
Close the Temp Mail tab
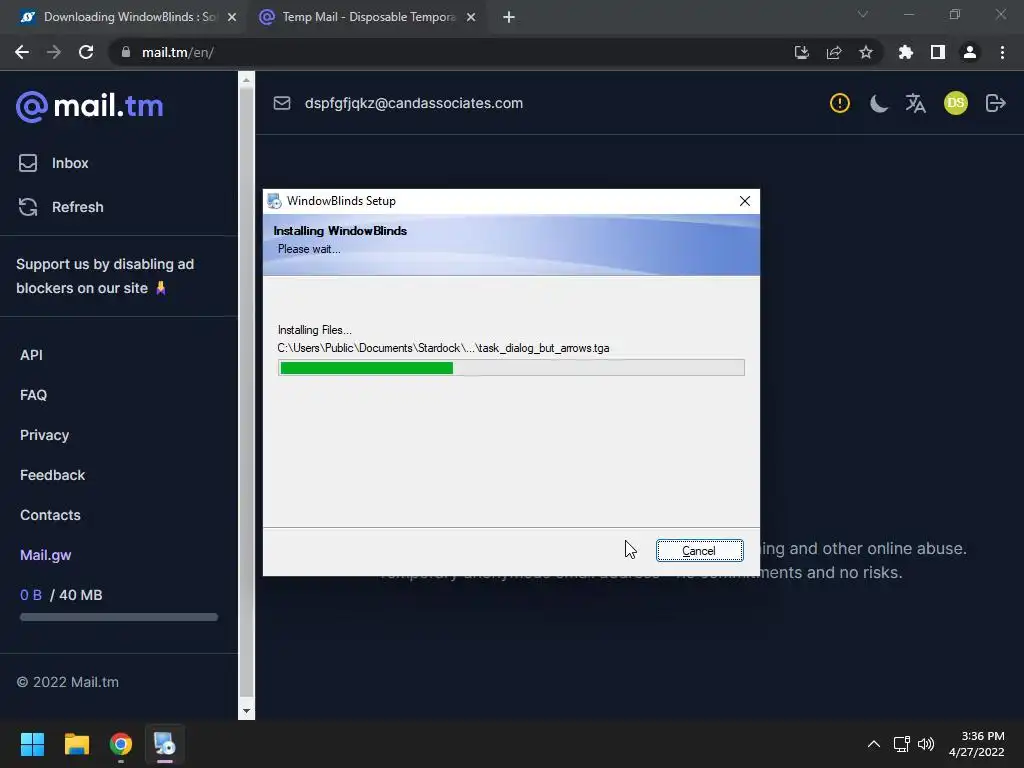[471, 18]
